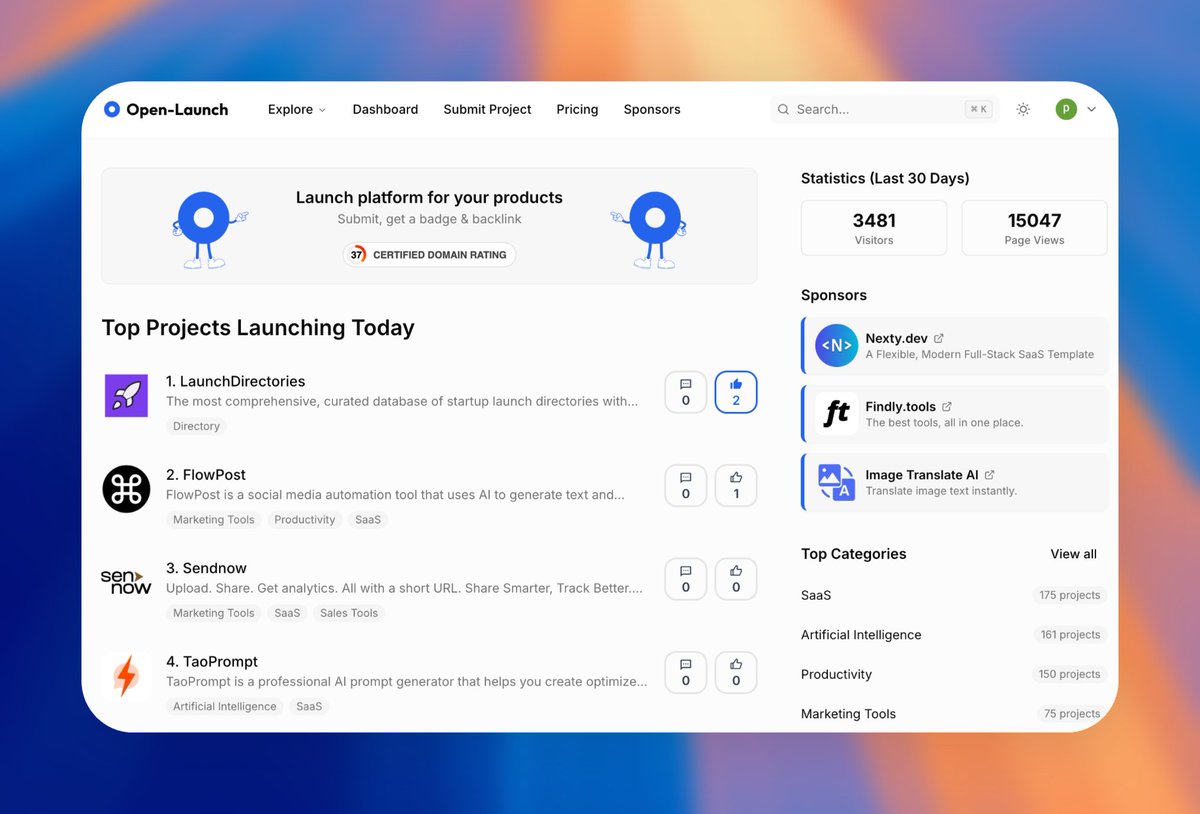1200x814 pixels.
Task: Click the 3481 Visitors statistic card
Action: (x=874, y=228)
